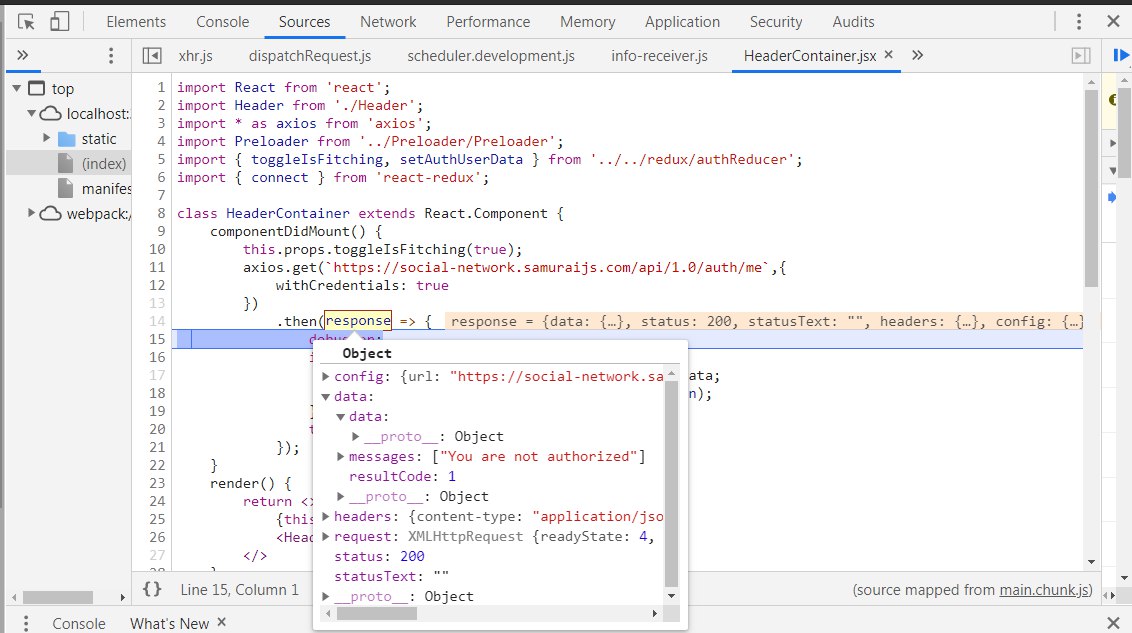Select the manifest file in navigator
1132x633 pixels.
coord(106,188)
